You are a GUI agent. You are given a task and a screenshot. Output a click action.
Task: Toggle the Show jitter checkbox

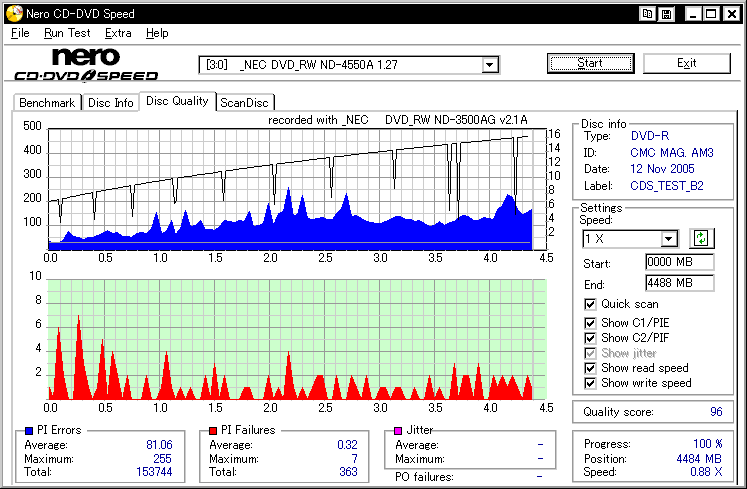[x=590, y=353]
